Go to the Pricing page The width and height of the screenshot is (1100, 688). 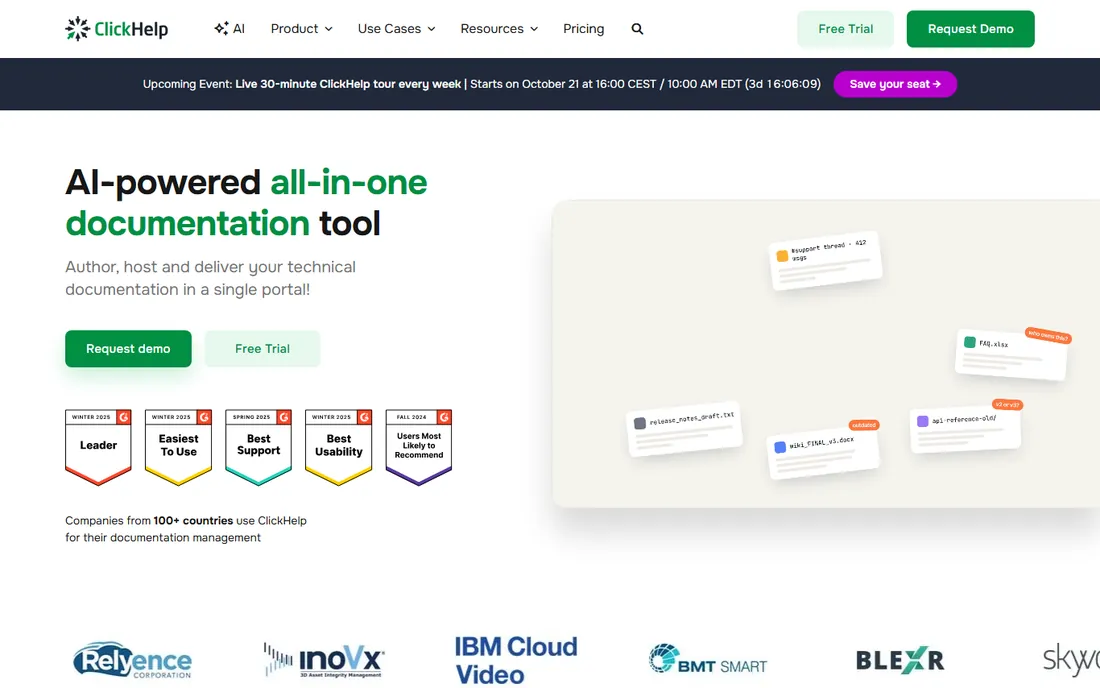coord(584,29)
